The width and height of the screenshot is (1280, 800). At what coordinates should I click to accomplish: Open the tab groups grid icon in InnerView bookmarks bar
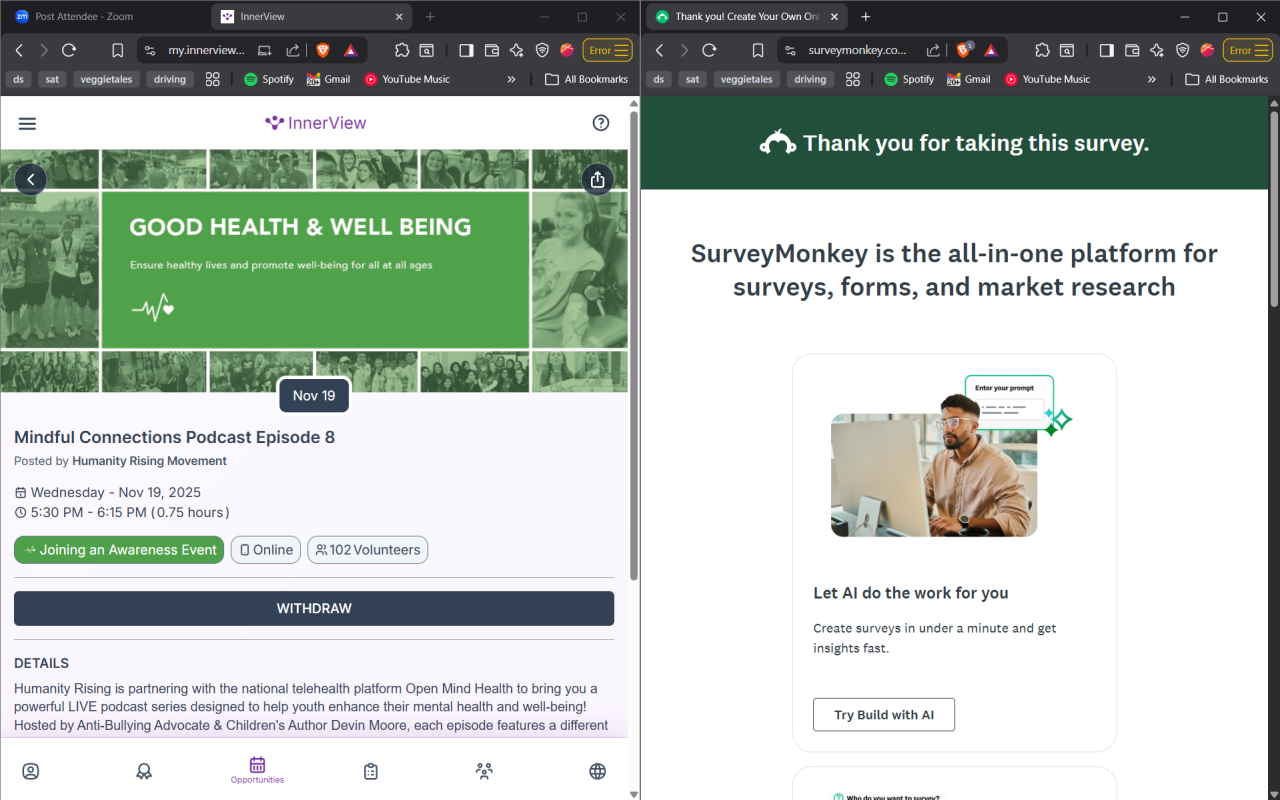pyautogui.click(x=212, y=79)
